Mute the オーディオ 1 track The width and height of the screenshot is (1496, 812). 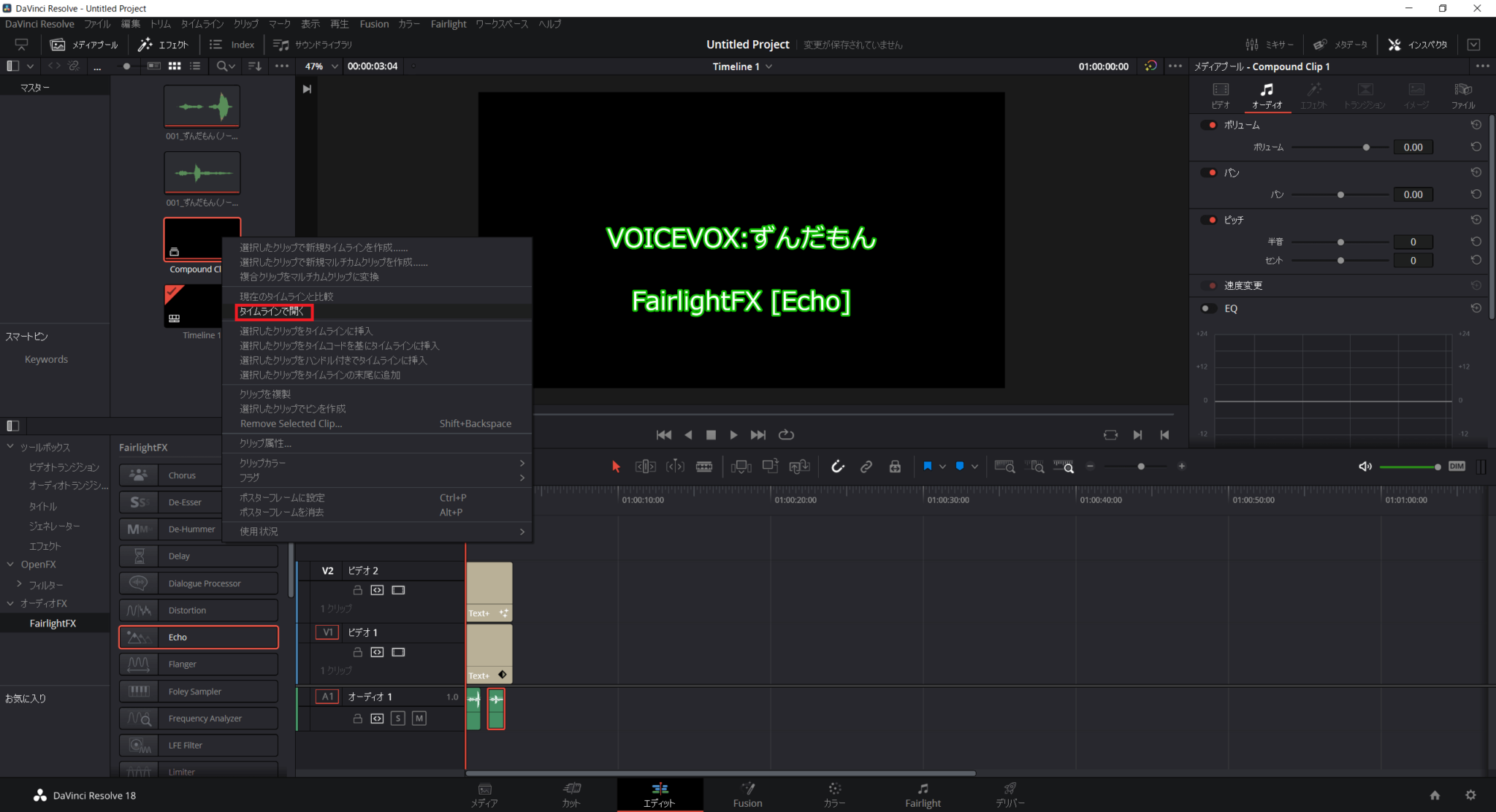tap(419, 718)
